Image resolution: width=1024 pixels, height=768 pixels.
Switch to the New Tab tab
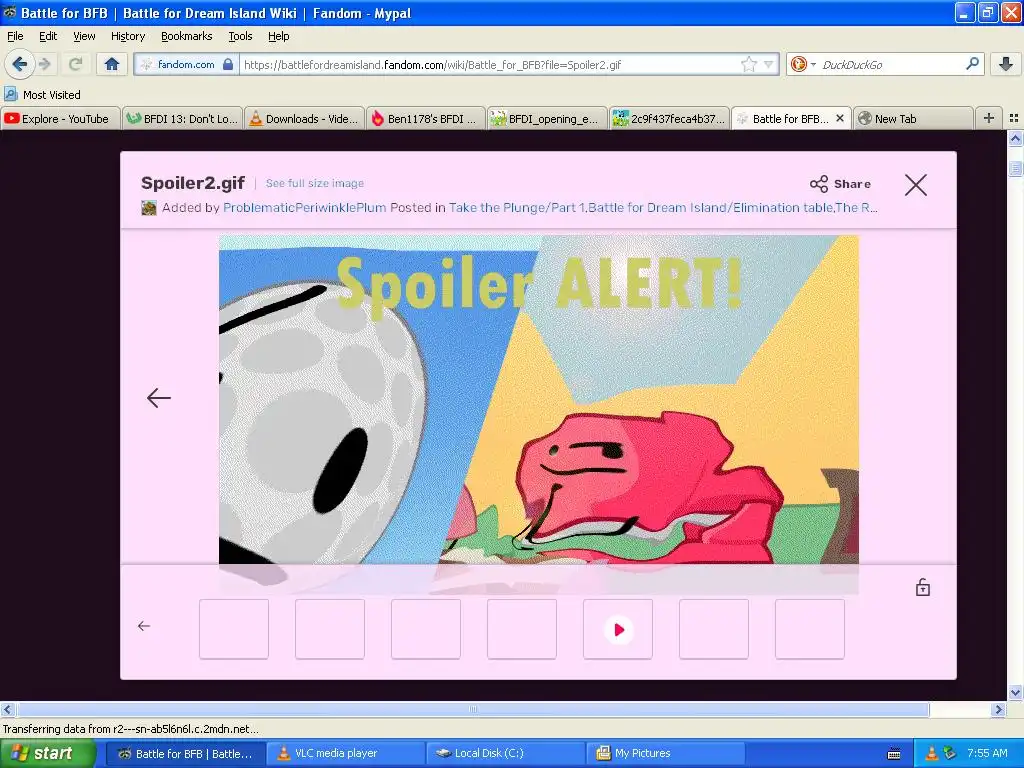pyautogui.click(x=913, y=119)
